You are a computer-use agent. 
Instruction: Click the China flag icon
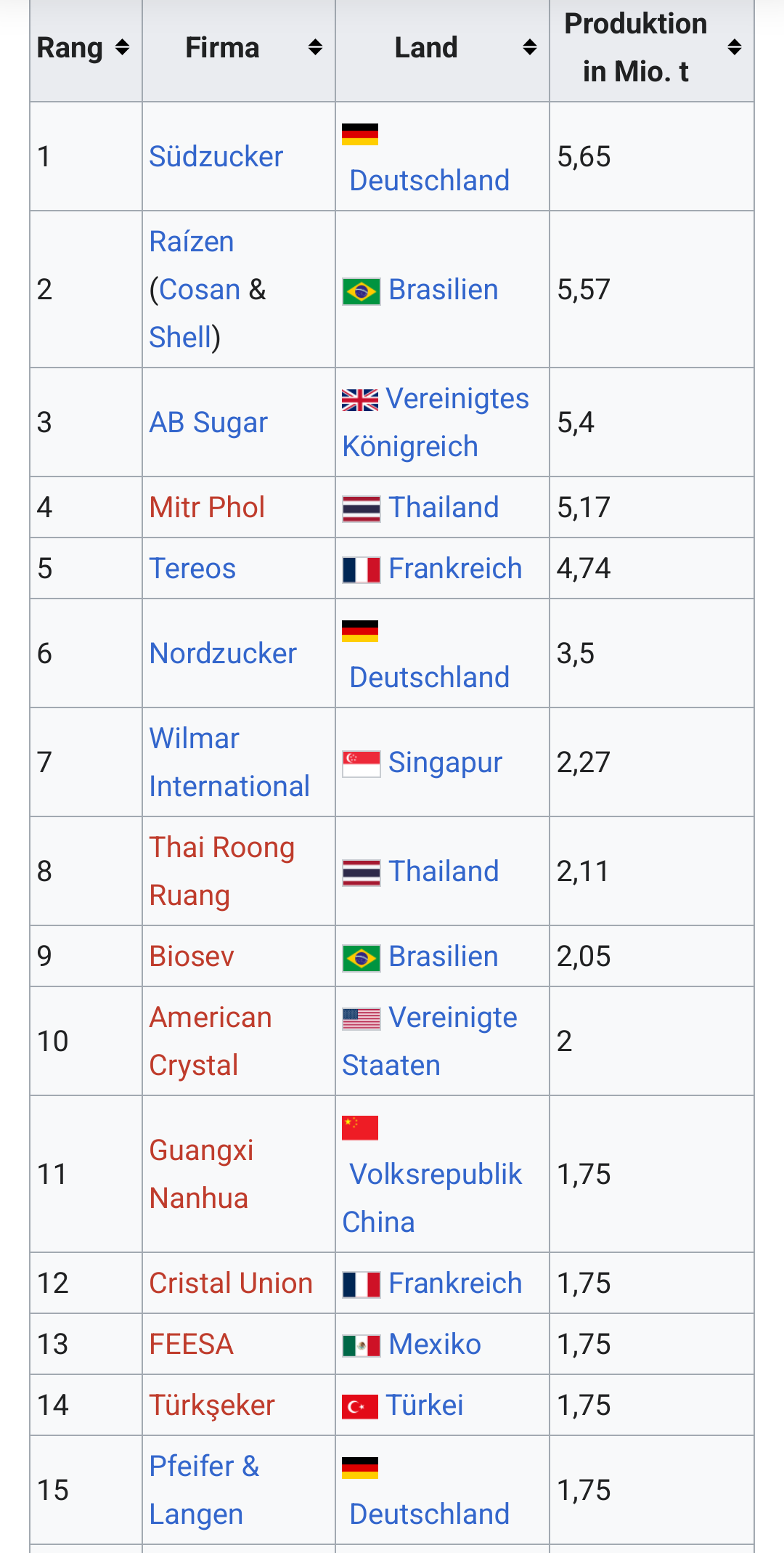360,1128
